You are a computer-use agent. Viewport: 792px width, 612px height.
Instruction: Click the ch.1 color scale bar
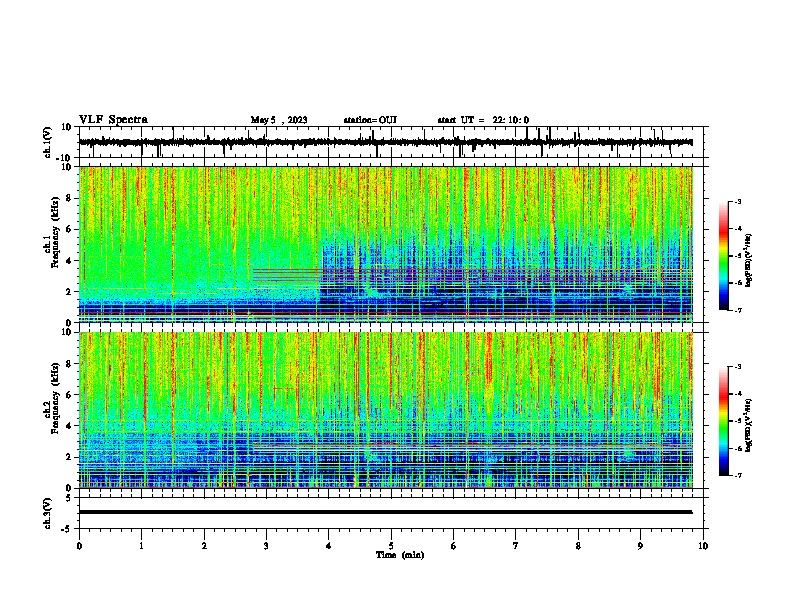pos(724,256)
